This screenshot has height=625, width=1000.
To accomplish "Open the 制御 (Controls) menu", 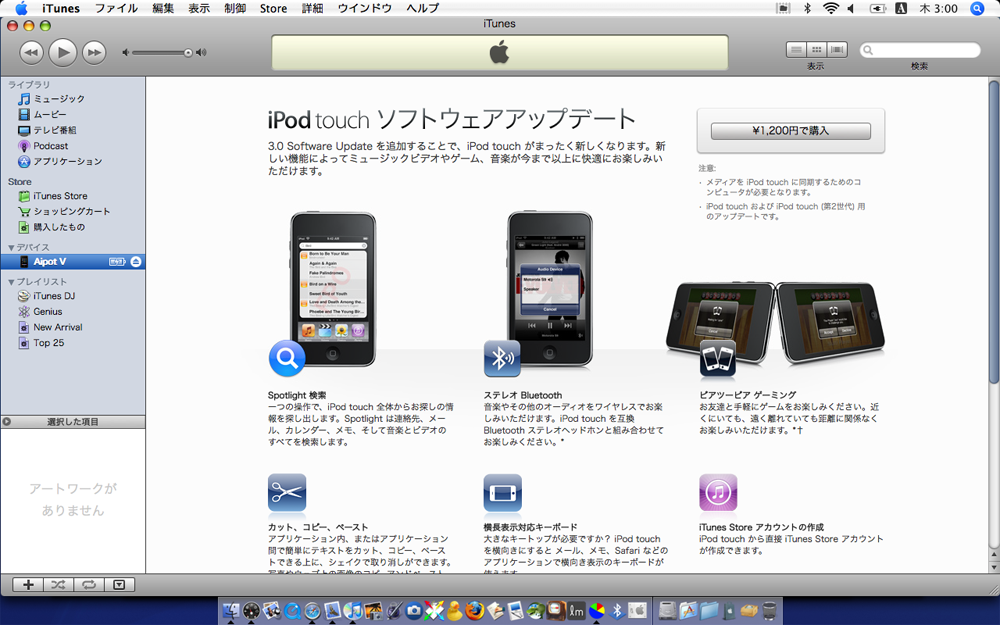I will (x=235, y=8).
